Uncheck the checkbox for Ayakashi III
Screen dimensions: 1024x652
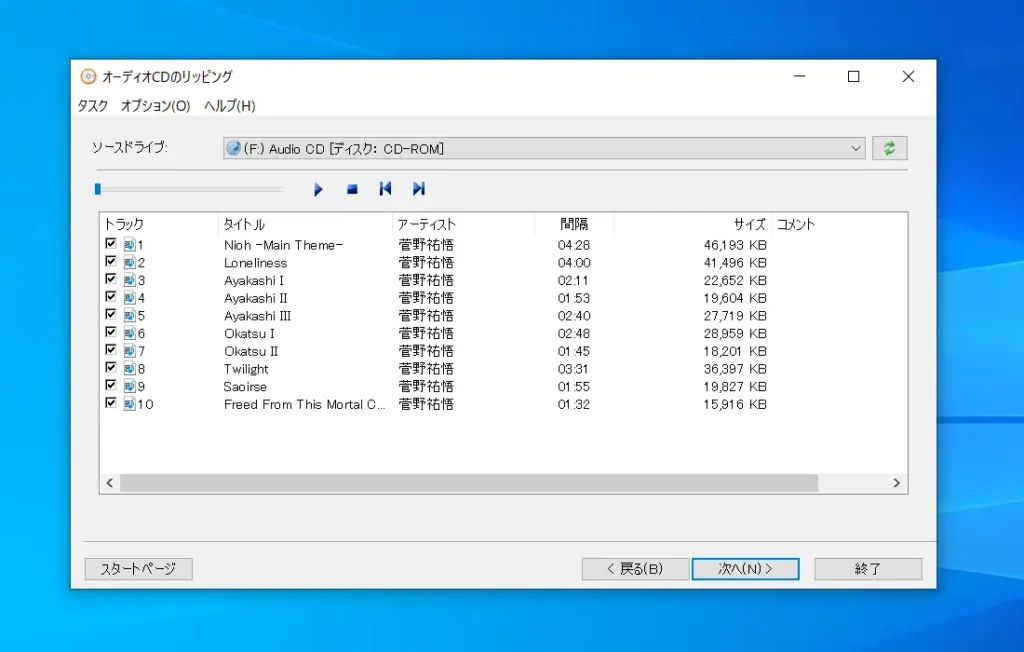point(111,314)
